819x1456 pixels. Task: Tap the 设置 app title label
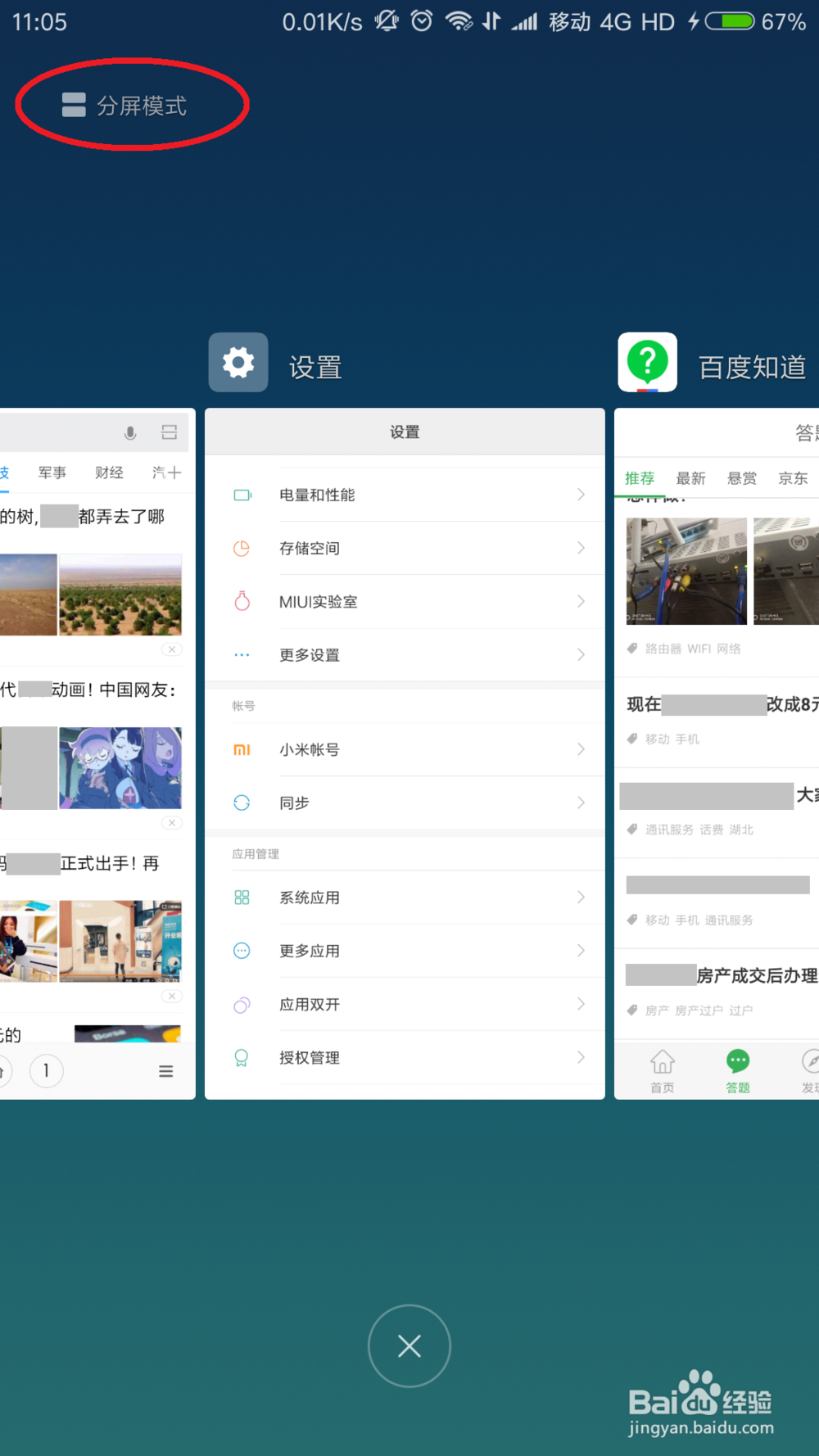tap(315, 367)
